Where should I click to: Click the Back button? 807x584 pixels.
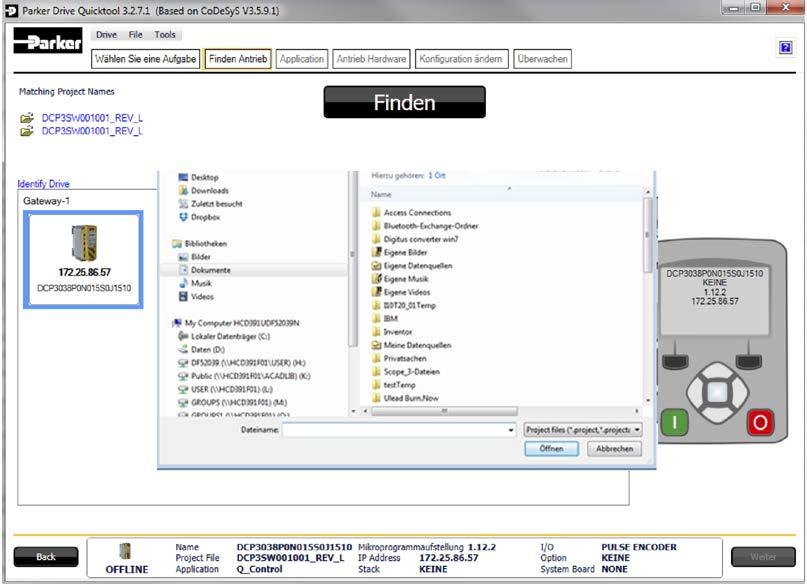pyautogui.click(x=46, y=557)
